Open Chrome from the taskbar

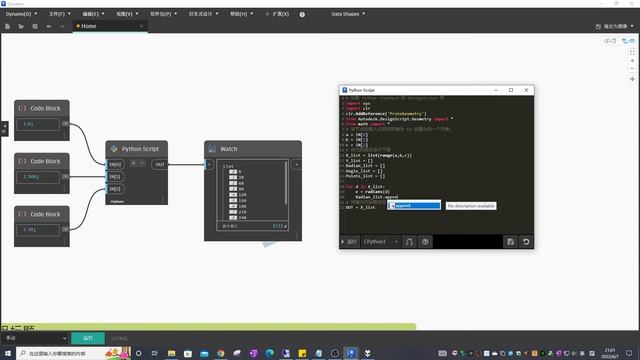pyautogui.click(x=220, y=353)
